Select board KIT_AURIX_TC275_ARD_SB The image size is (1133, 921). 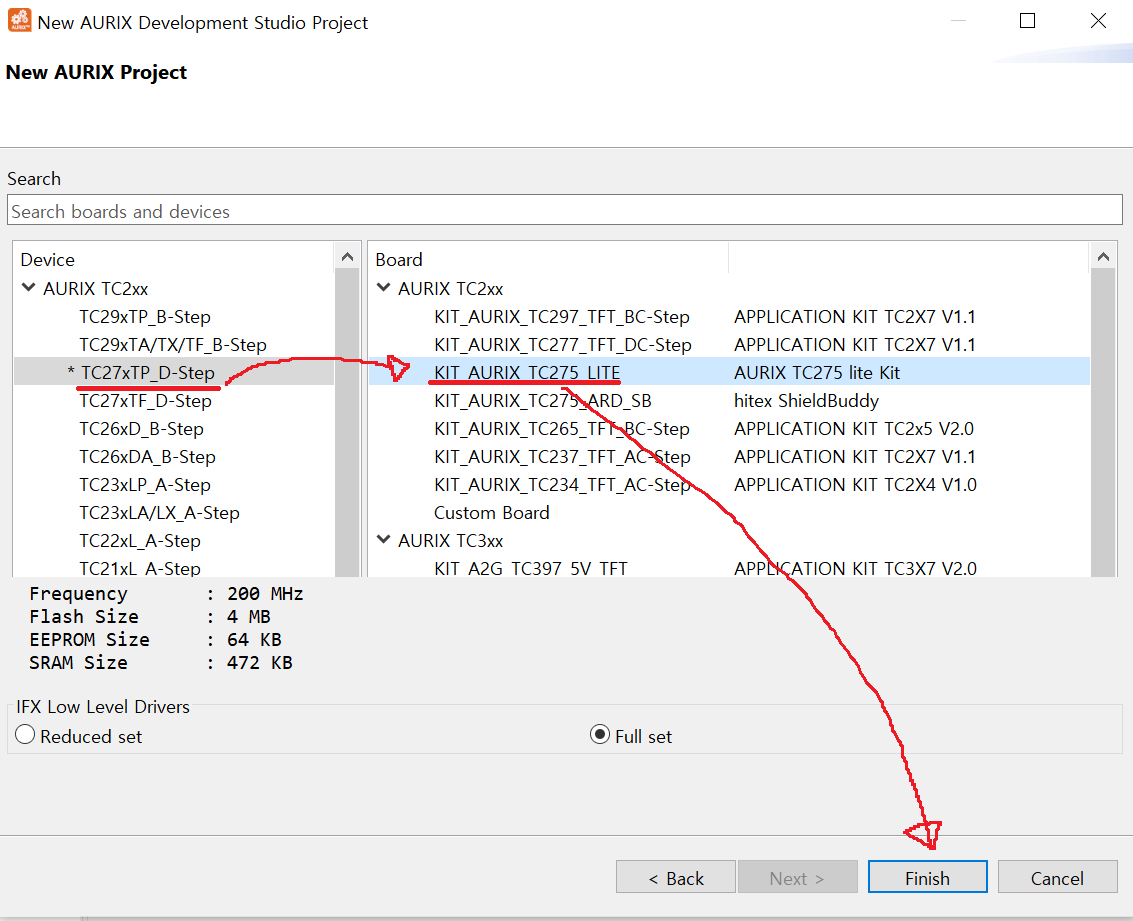pyautogui.click(x=542, y=401)
